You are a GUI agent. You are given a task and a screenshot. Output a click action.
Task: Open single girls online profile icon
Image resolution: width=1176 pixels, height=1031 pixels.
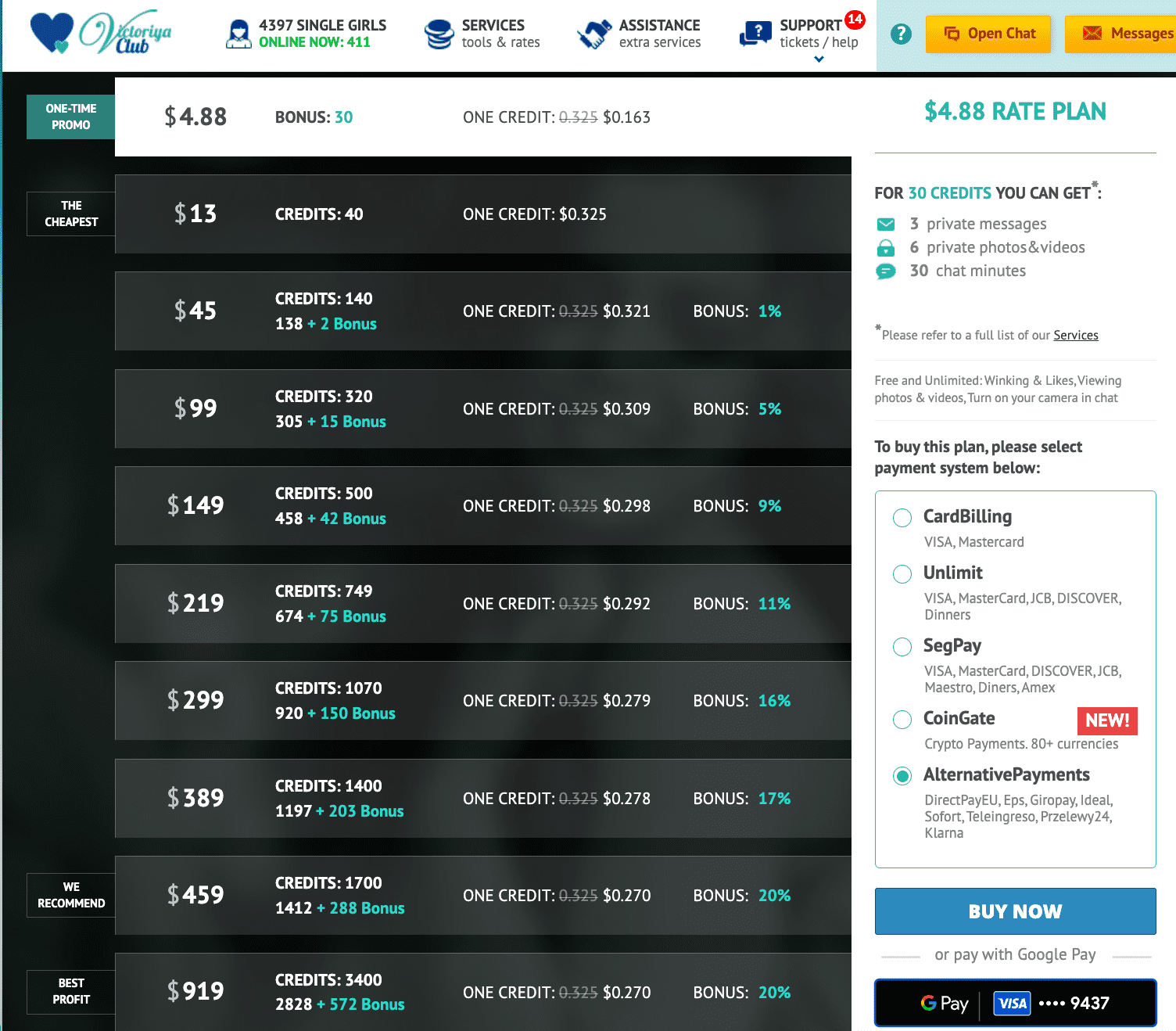click(x=238, y=34)
